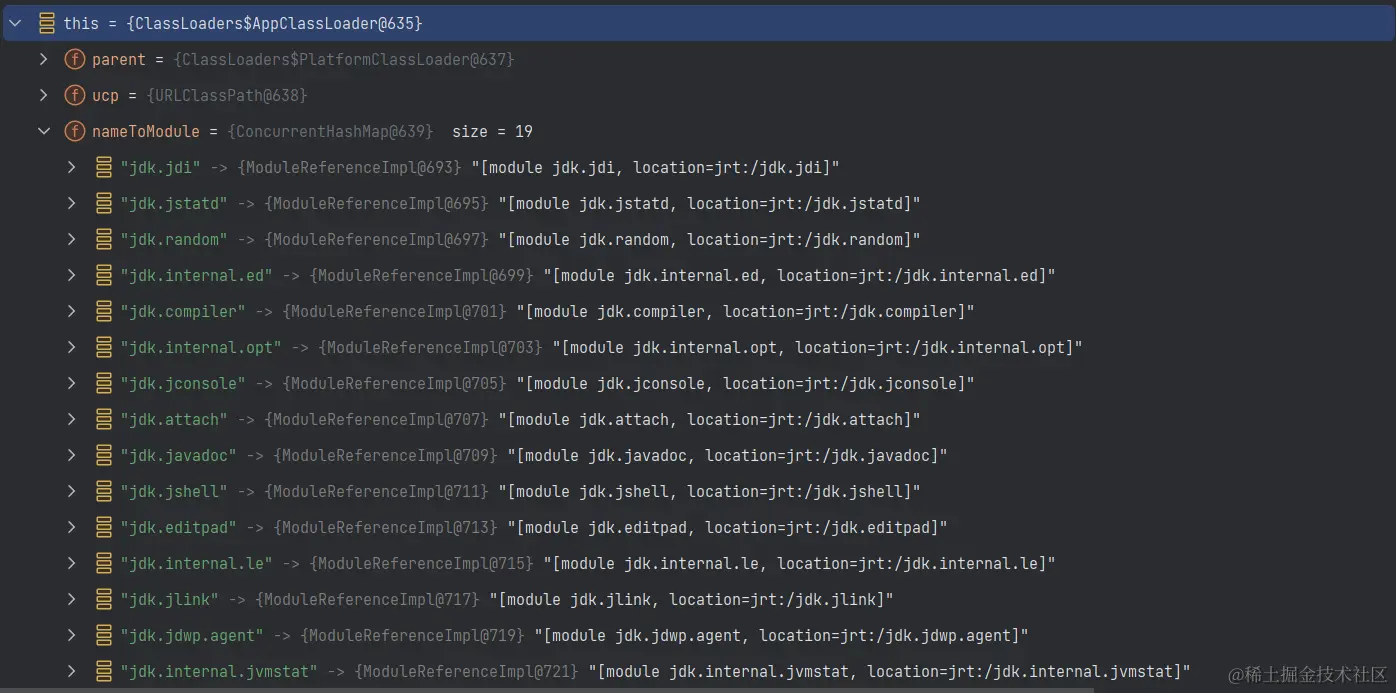The image size is (1396, 693).
Task: Click the object icon beside 'this'
Action: pos(45,22)
